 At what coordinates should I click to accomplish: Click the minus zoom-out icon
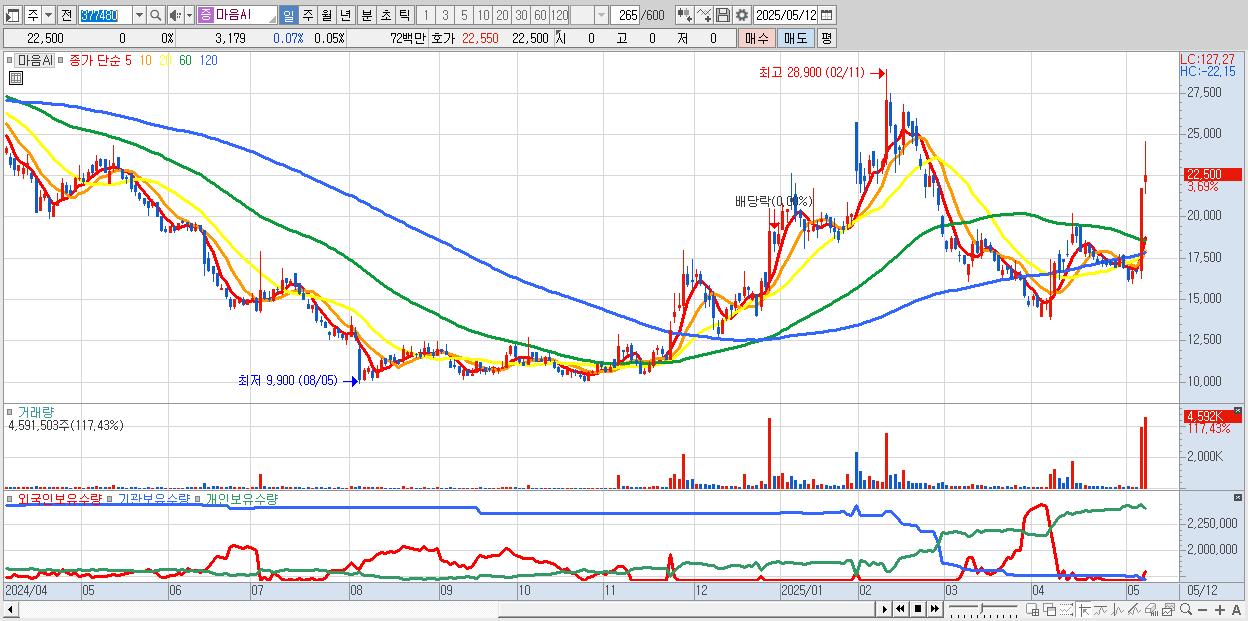tap(1202, 610)
